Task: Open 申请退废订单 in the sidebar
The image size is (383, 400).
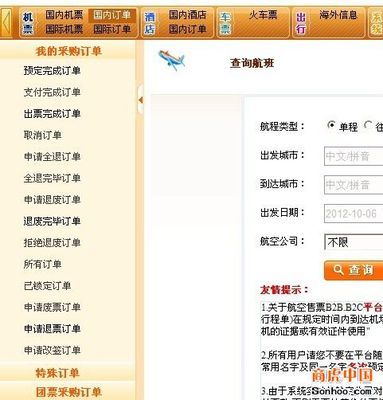Action: coord(52,200)
